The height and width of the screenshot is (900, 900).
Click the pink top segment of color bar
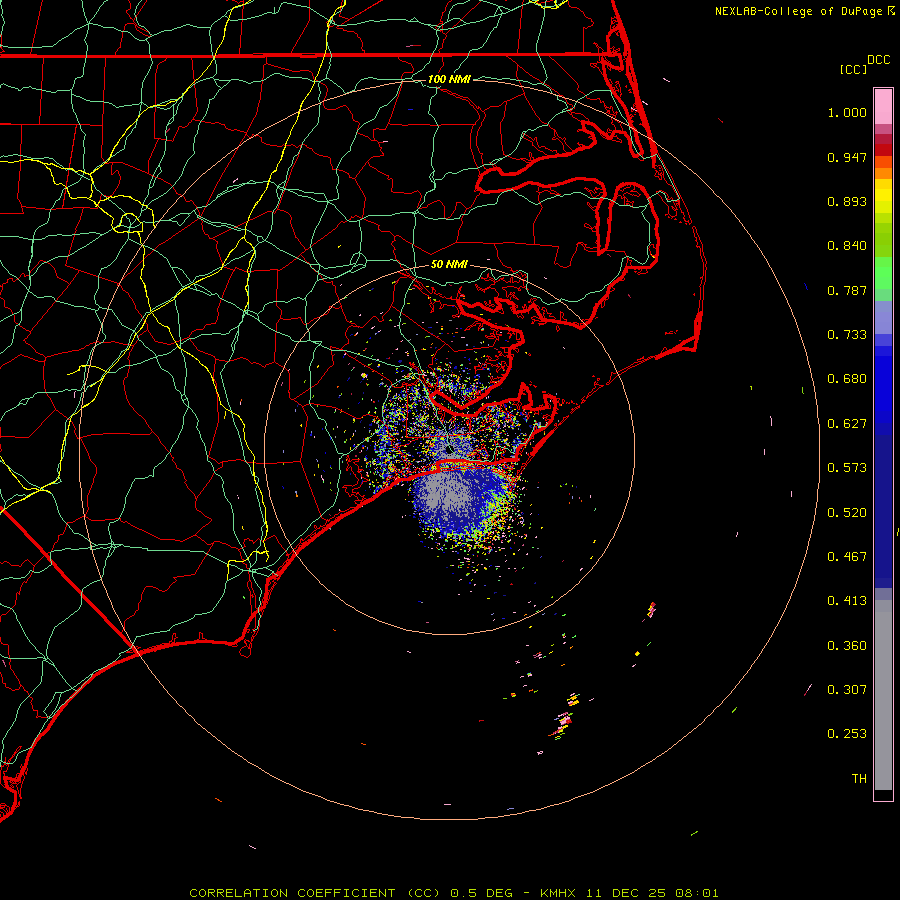pos(883,107)
